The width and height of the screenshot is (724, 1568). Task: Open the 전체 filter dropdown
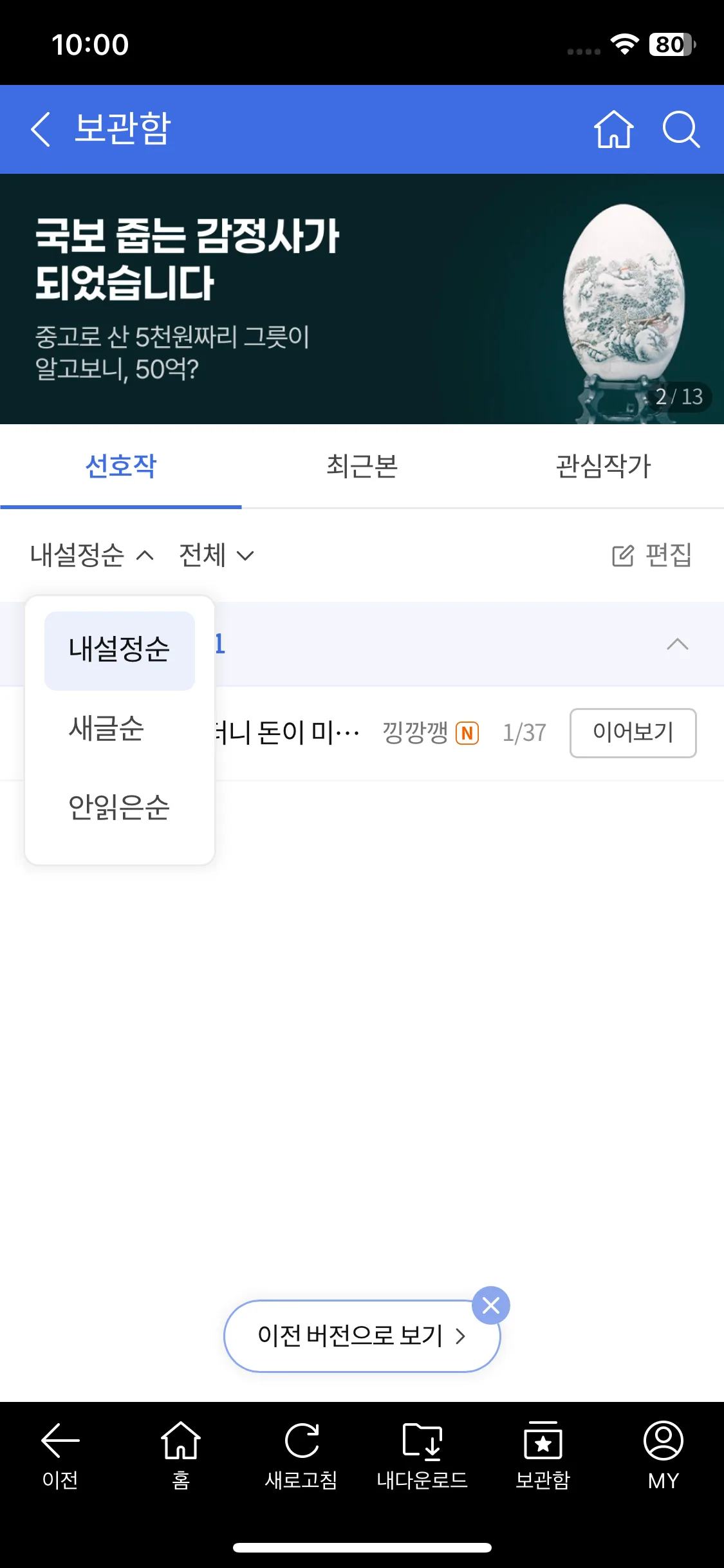click(x=216, y=555)
